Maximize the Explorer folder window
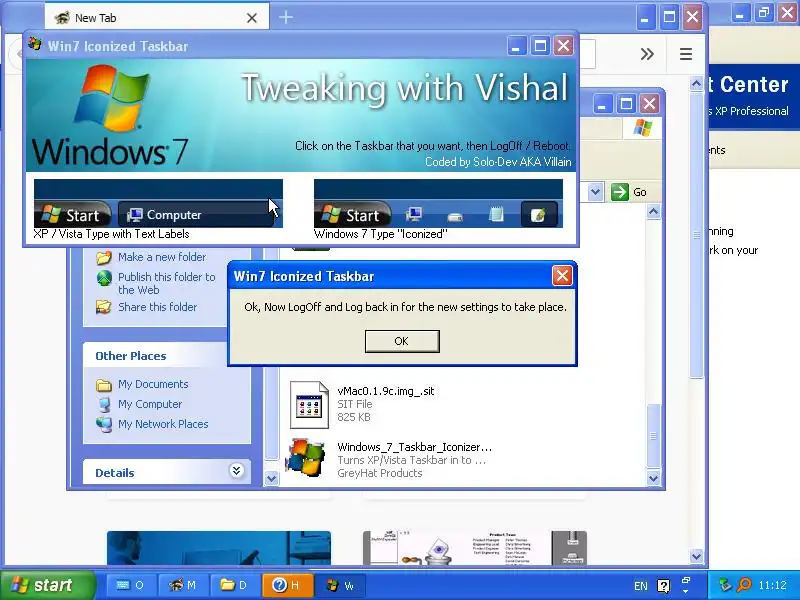 coord(626,104)
